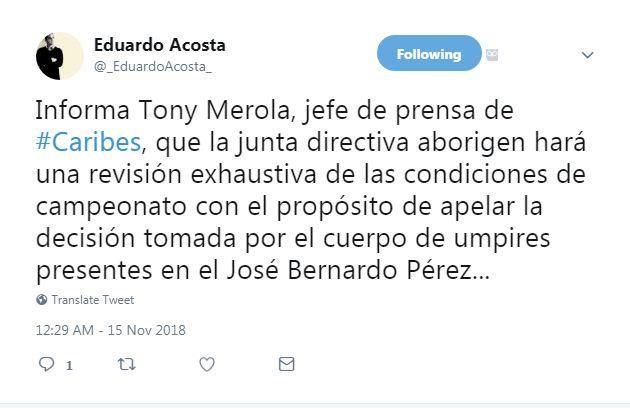630x408 pixels.
Task: Click the @_EduardoAcosta_ handle
Action: [x=153, y=66]
